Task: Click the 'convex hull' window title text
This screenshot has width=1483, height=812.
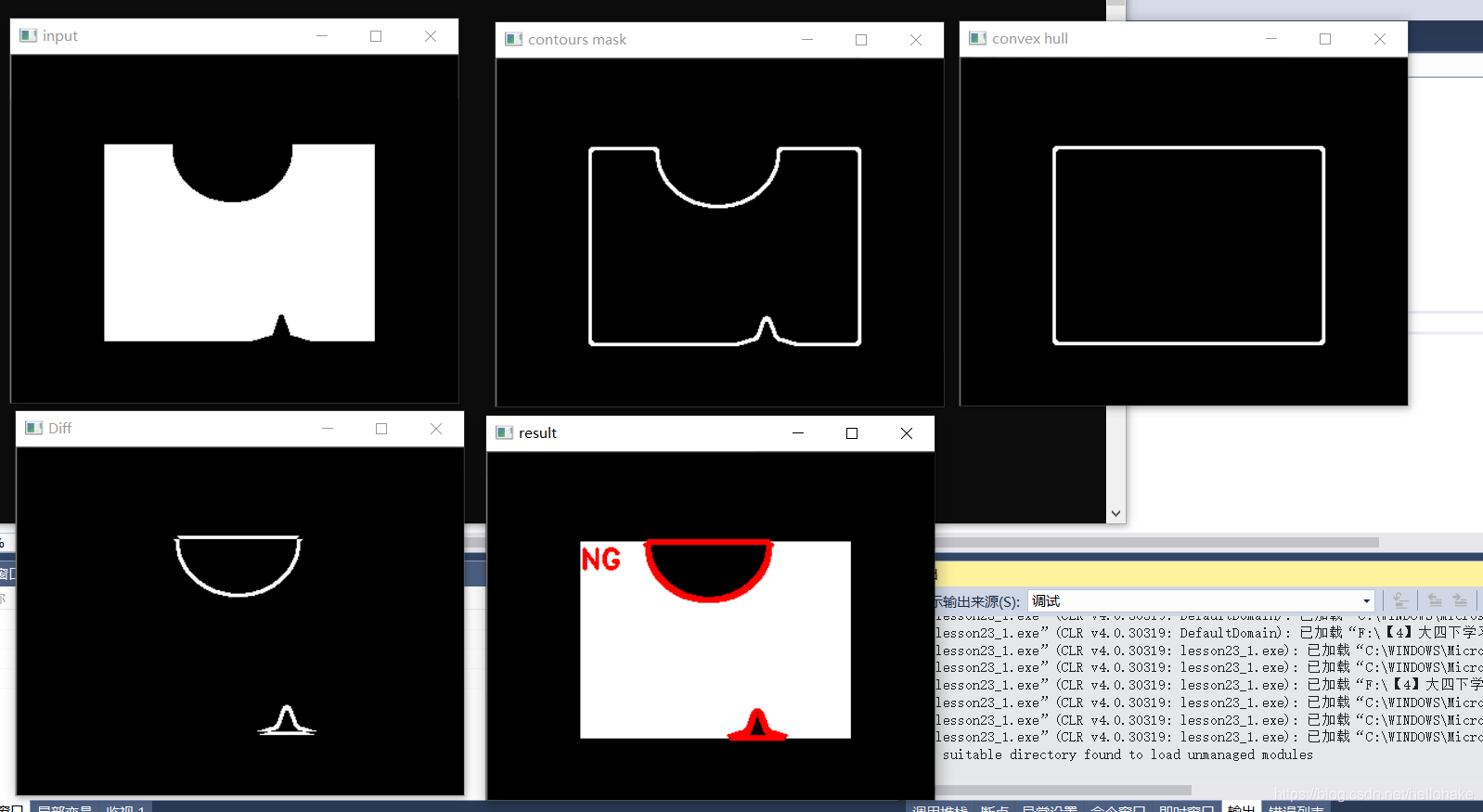Action: 1030,38
